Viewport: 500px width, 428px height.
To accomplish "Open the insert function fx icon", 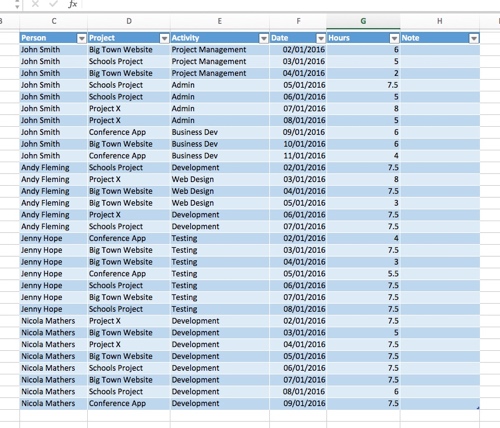I will [x=72, y=4].
